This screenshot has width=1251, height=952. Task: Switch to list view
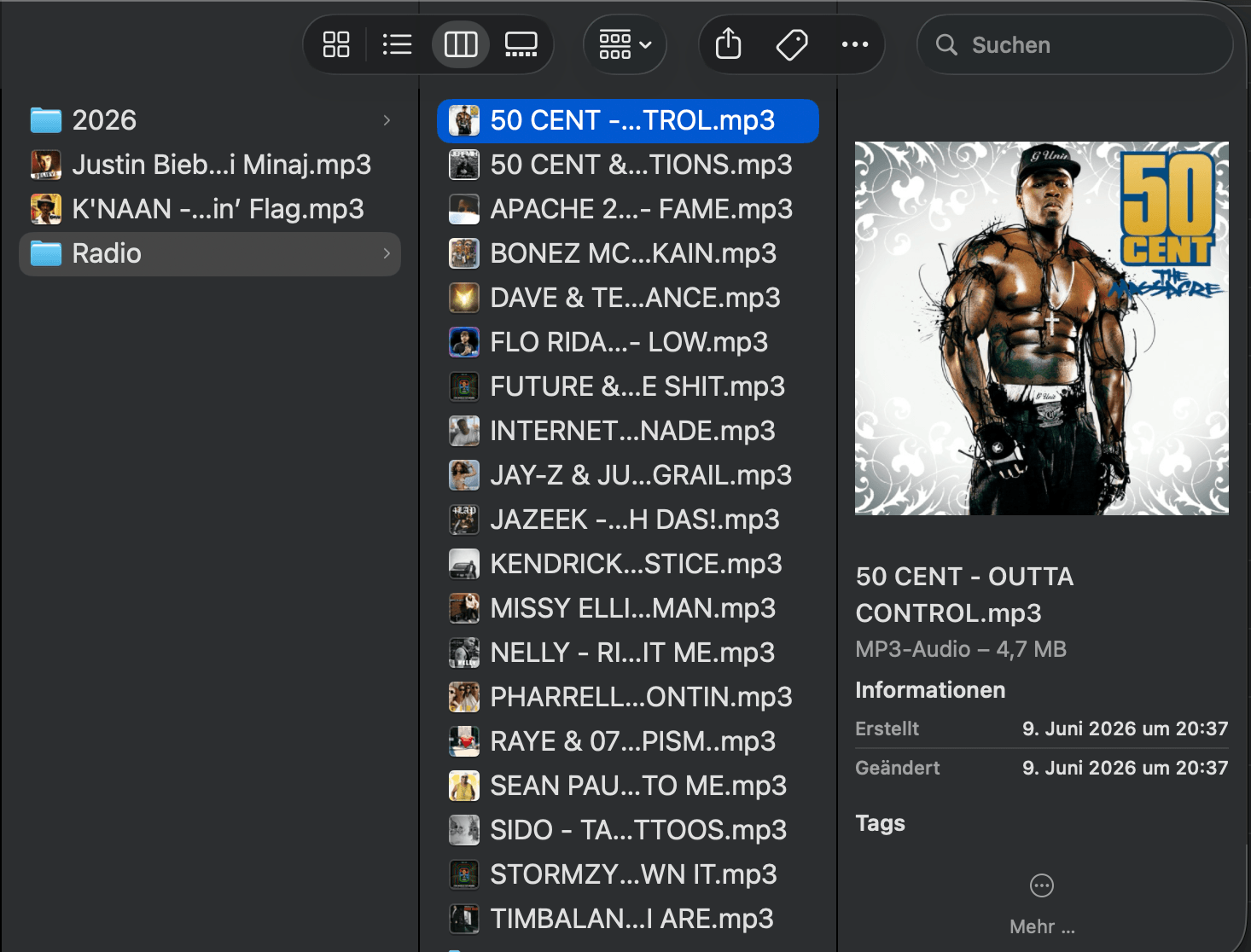click(x=397, y=44)
